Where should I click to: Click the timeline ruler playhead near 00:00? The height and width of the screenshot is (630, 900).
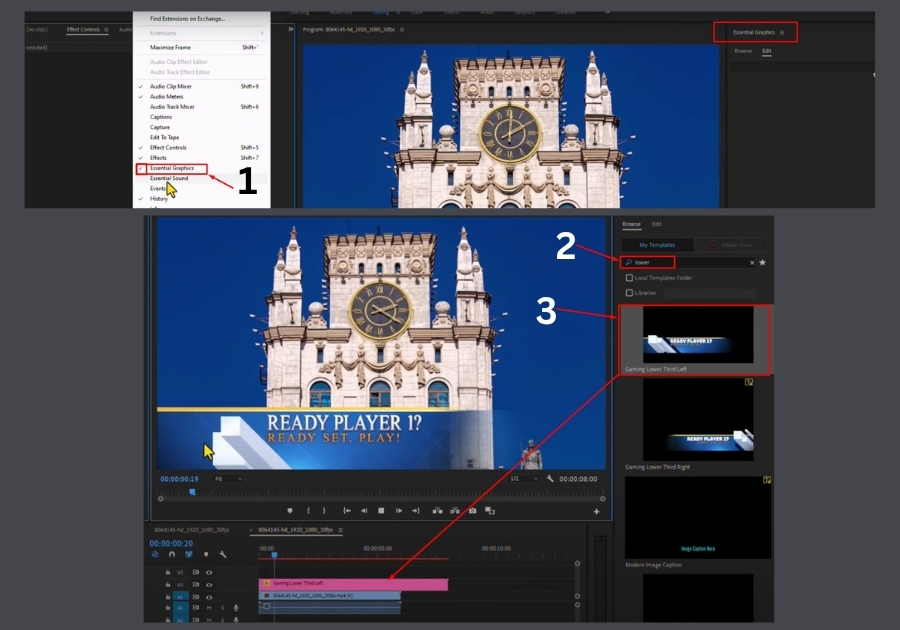pyautogui.click(x=274, y=555)
